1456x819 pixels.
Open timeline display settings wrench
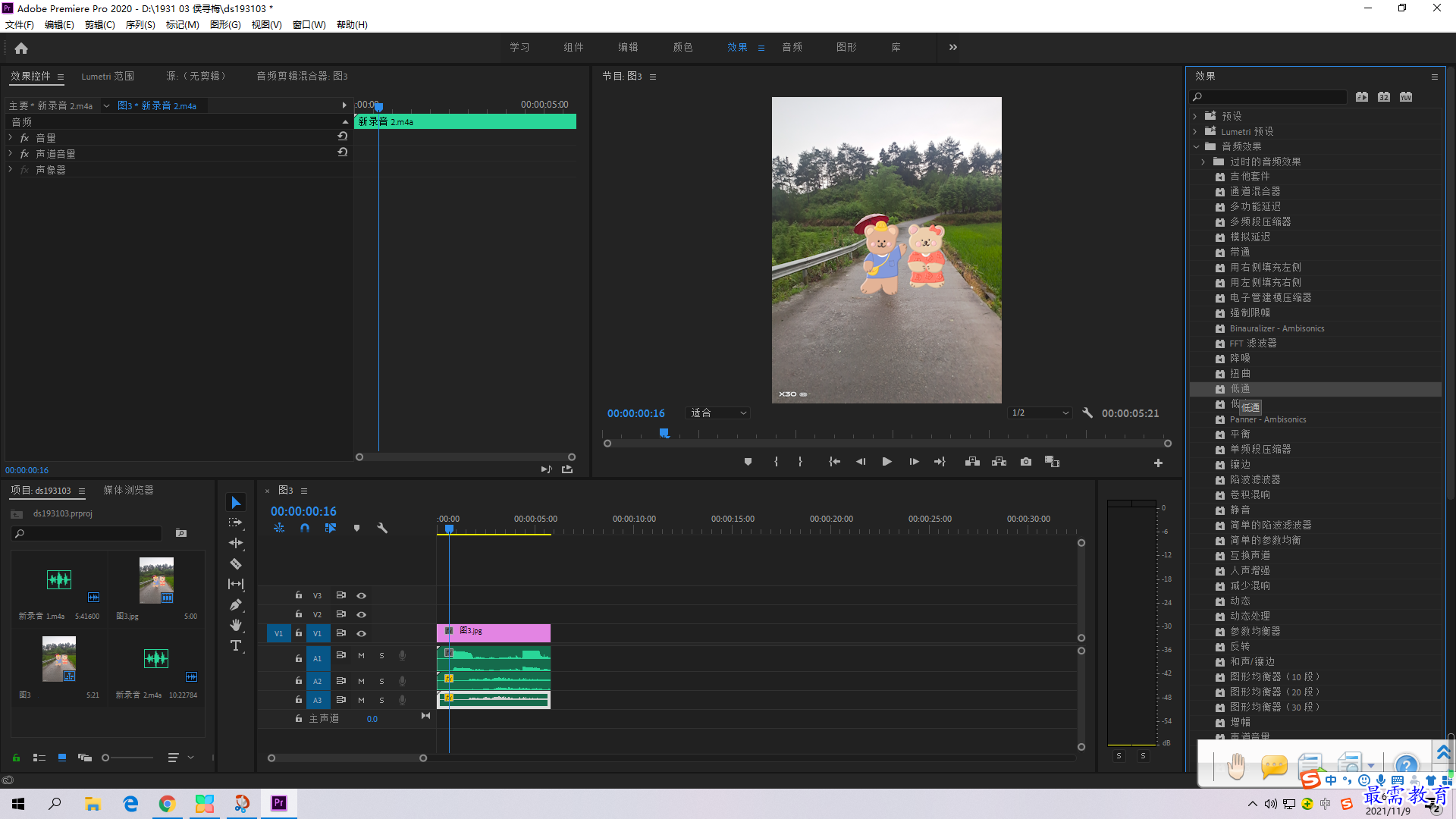tap(382, 528)
